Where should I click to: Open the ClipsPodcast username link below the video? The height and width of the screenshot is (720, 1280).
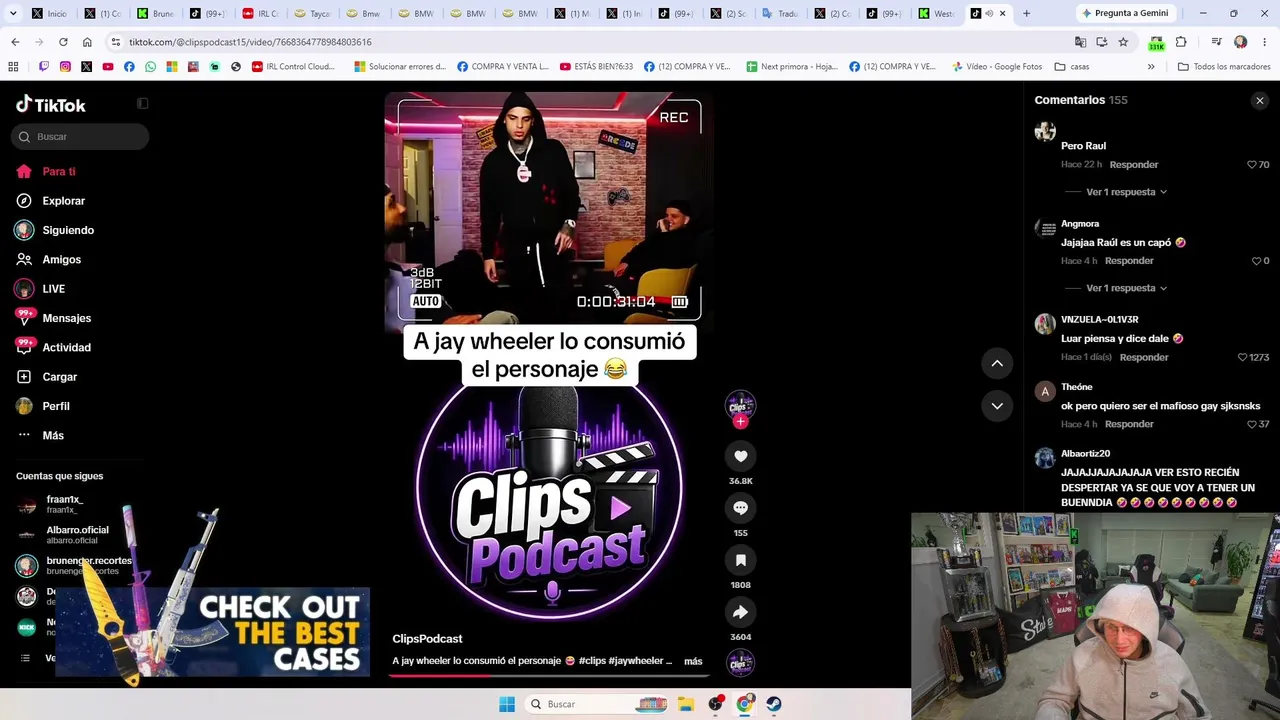pyautogui.click(x=427, y=639)
